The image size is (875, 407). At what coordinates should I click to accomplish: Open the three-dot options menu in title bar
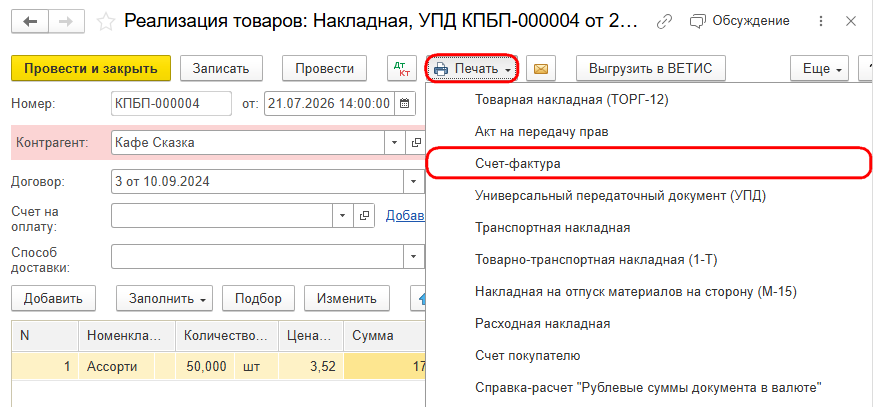coord(820,21)
